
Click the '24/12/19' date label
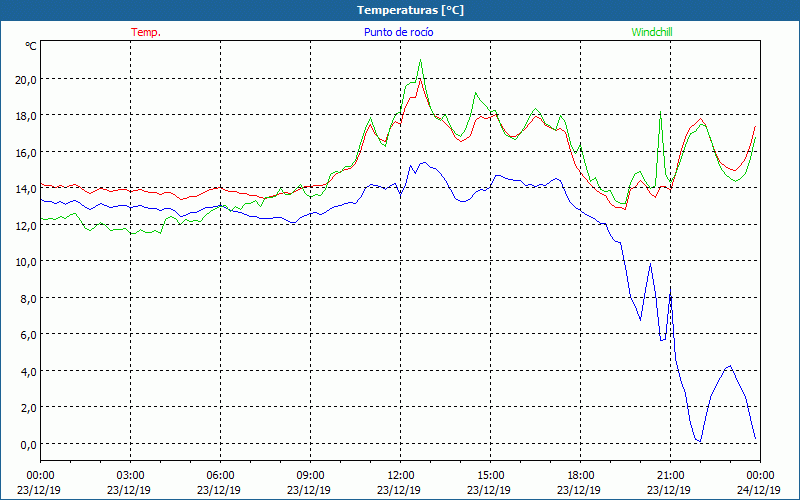759,490
